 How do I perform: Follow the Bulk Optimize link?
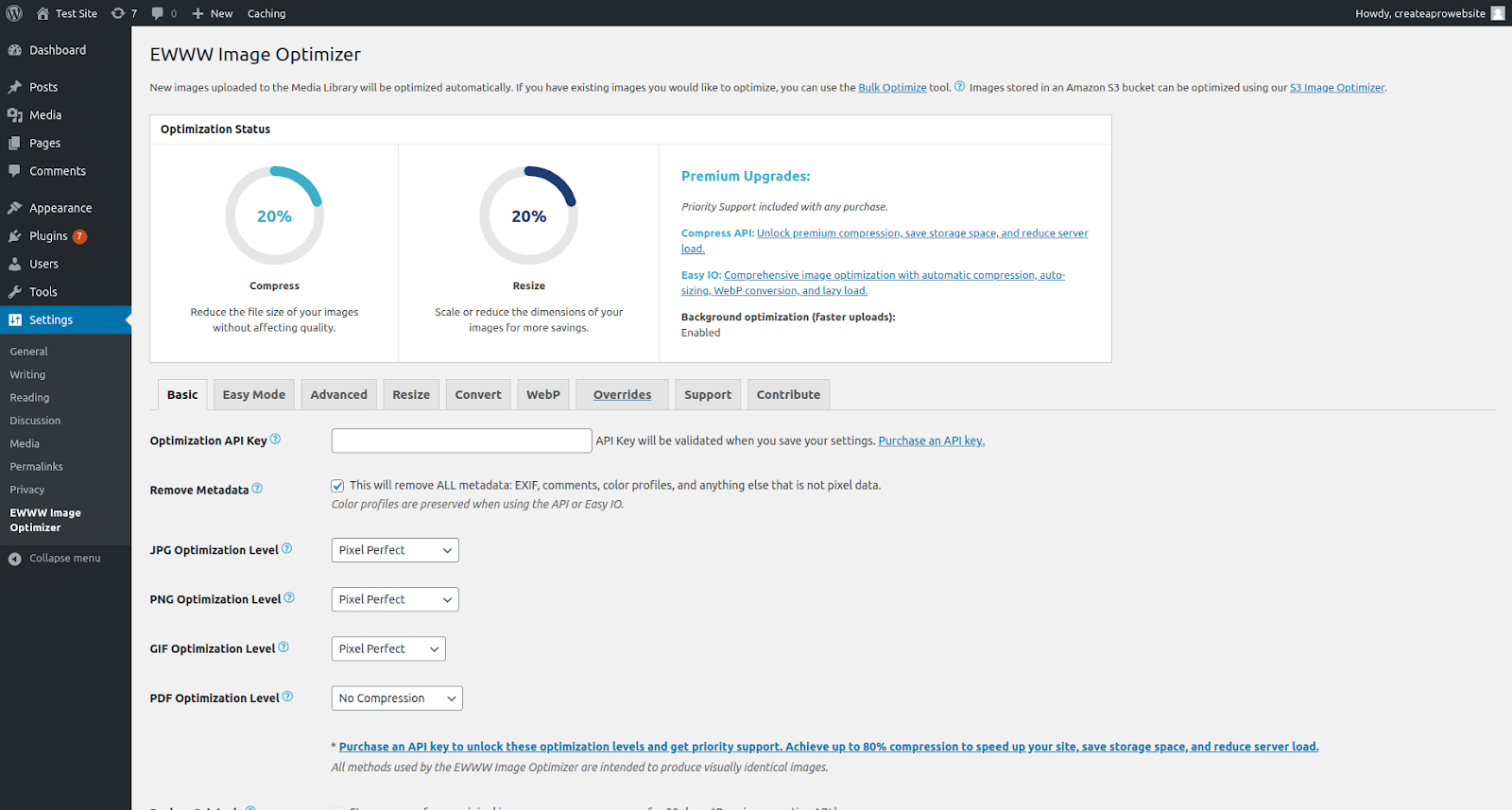(892, 88)
